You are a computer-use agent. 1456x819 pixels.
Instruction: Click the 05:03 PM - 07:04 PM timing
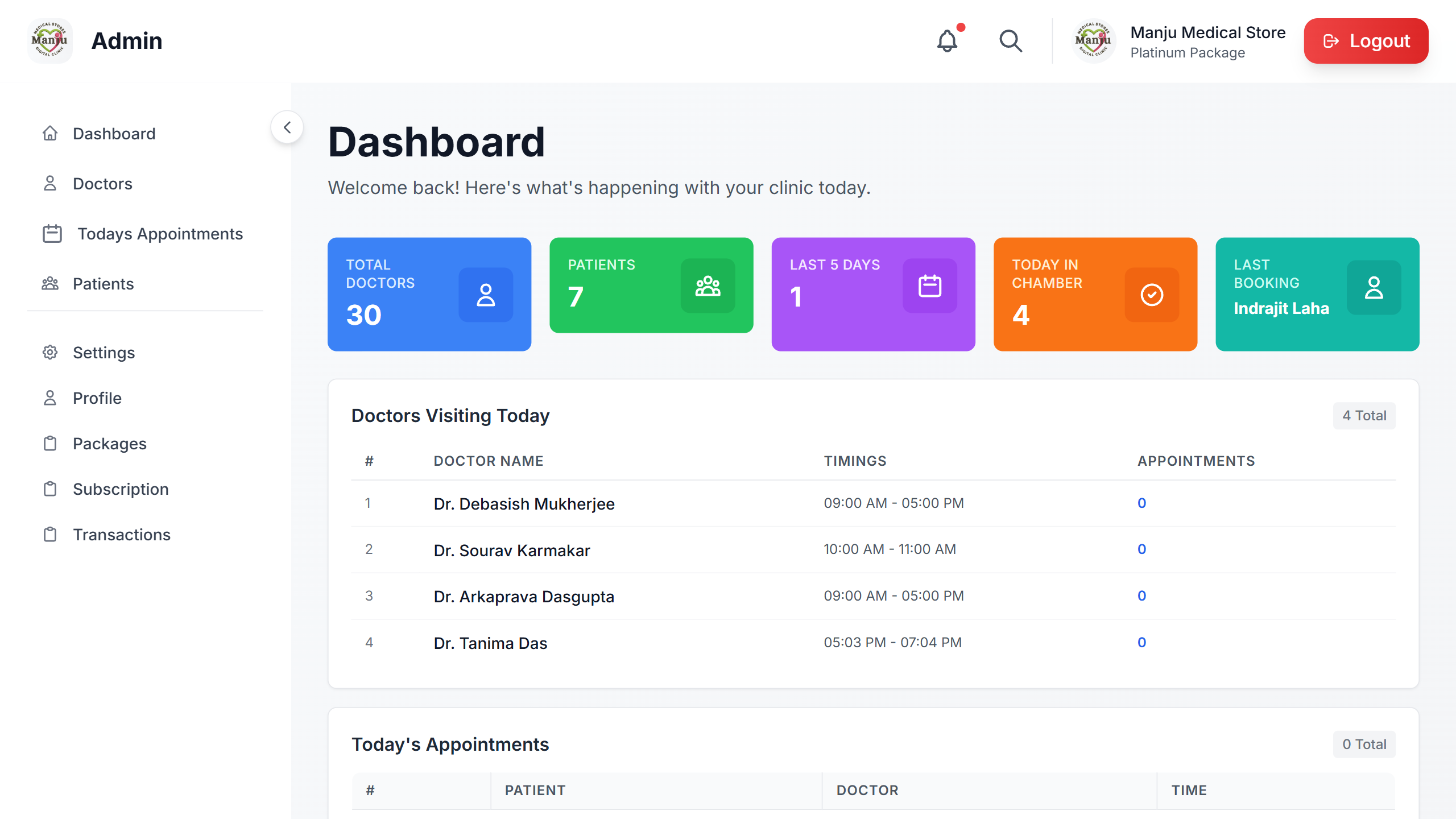click(893, 642)
